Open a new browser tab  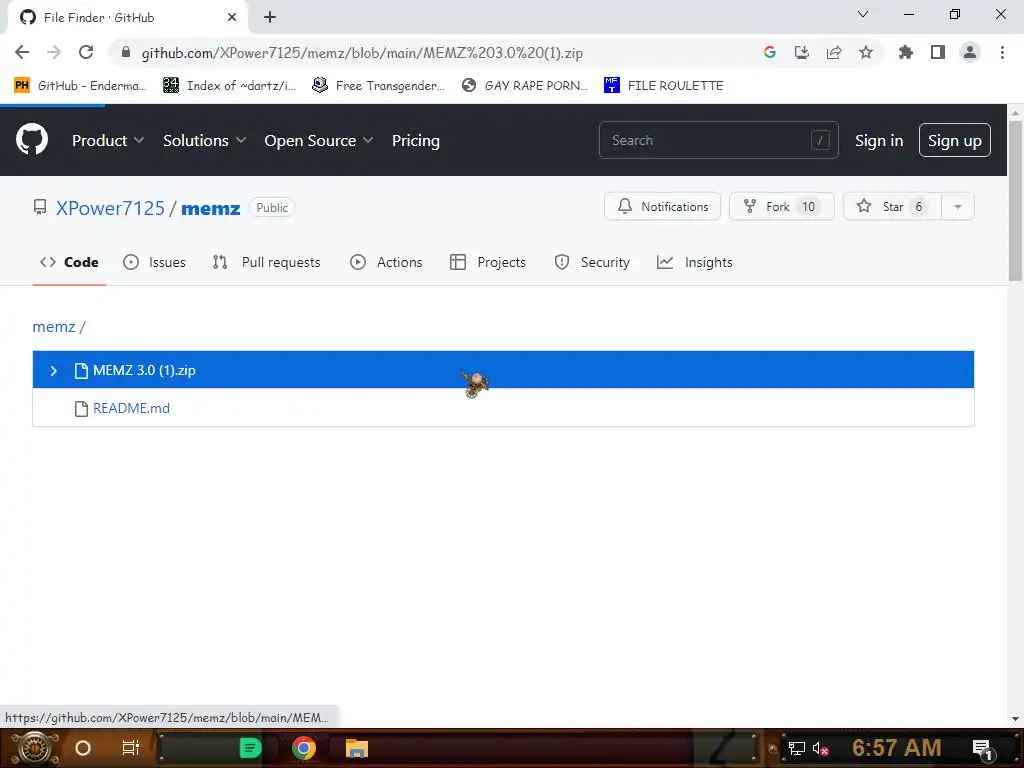point(270,18)
